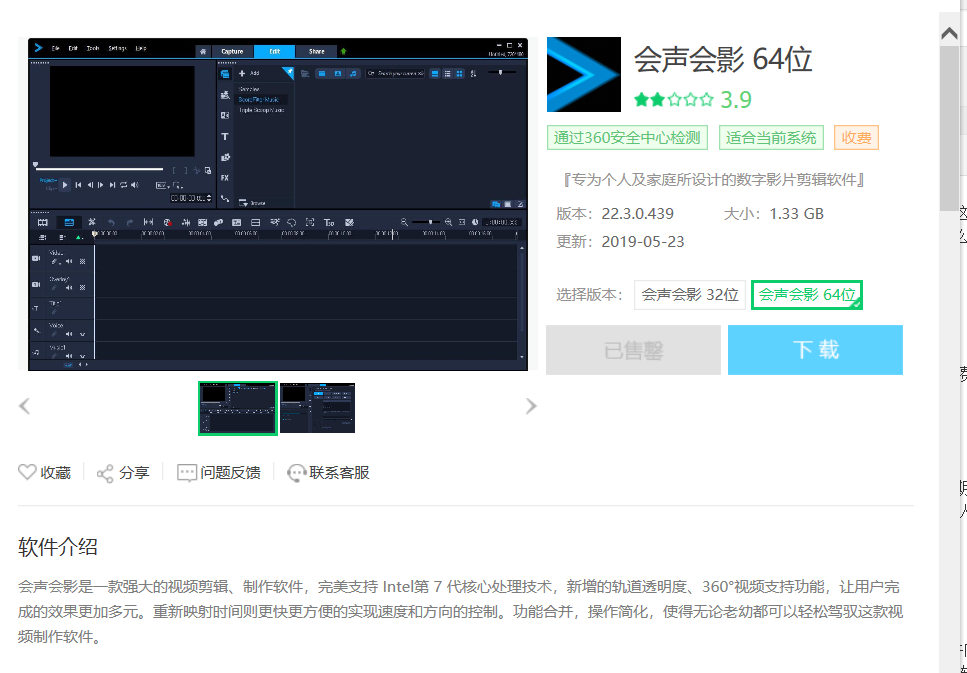Show next screenshot with right gallery arrow
The width and height of the screenshot is (967, 673).
531,406
